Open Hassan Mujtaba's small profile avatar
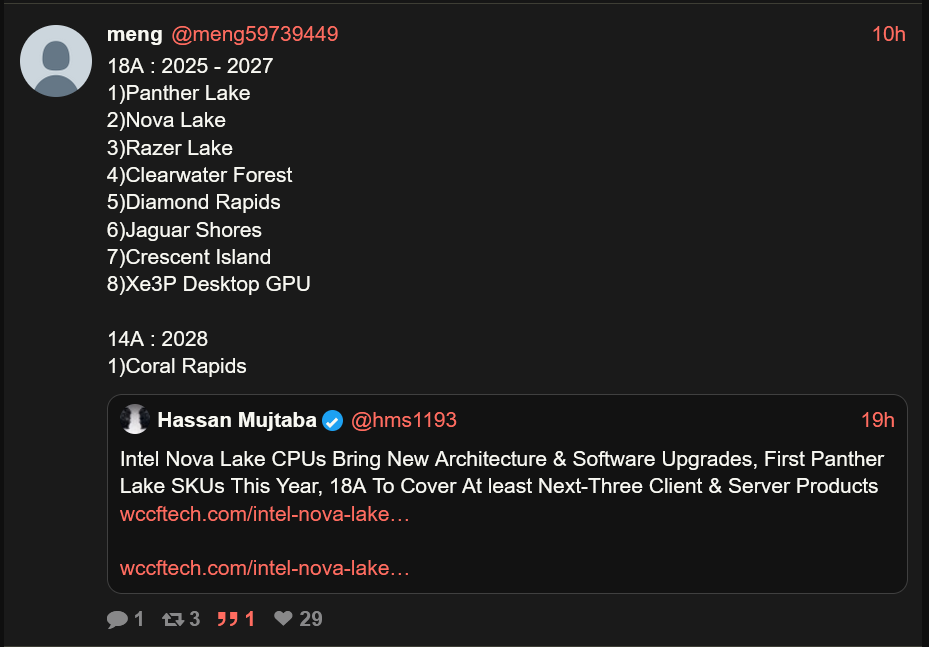Viewport: 929px width, 647px height. coord(134,420)
